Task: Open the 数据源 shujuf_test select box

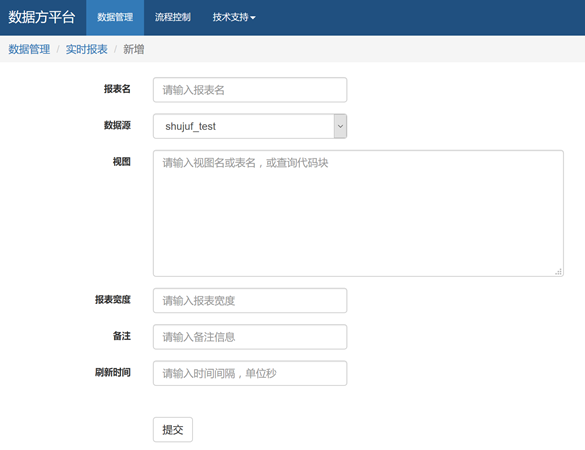Action: [x=250, y=126]
